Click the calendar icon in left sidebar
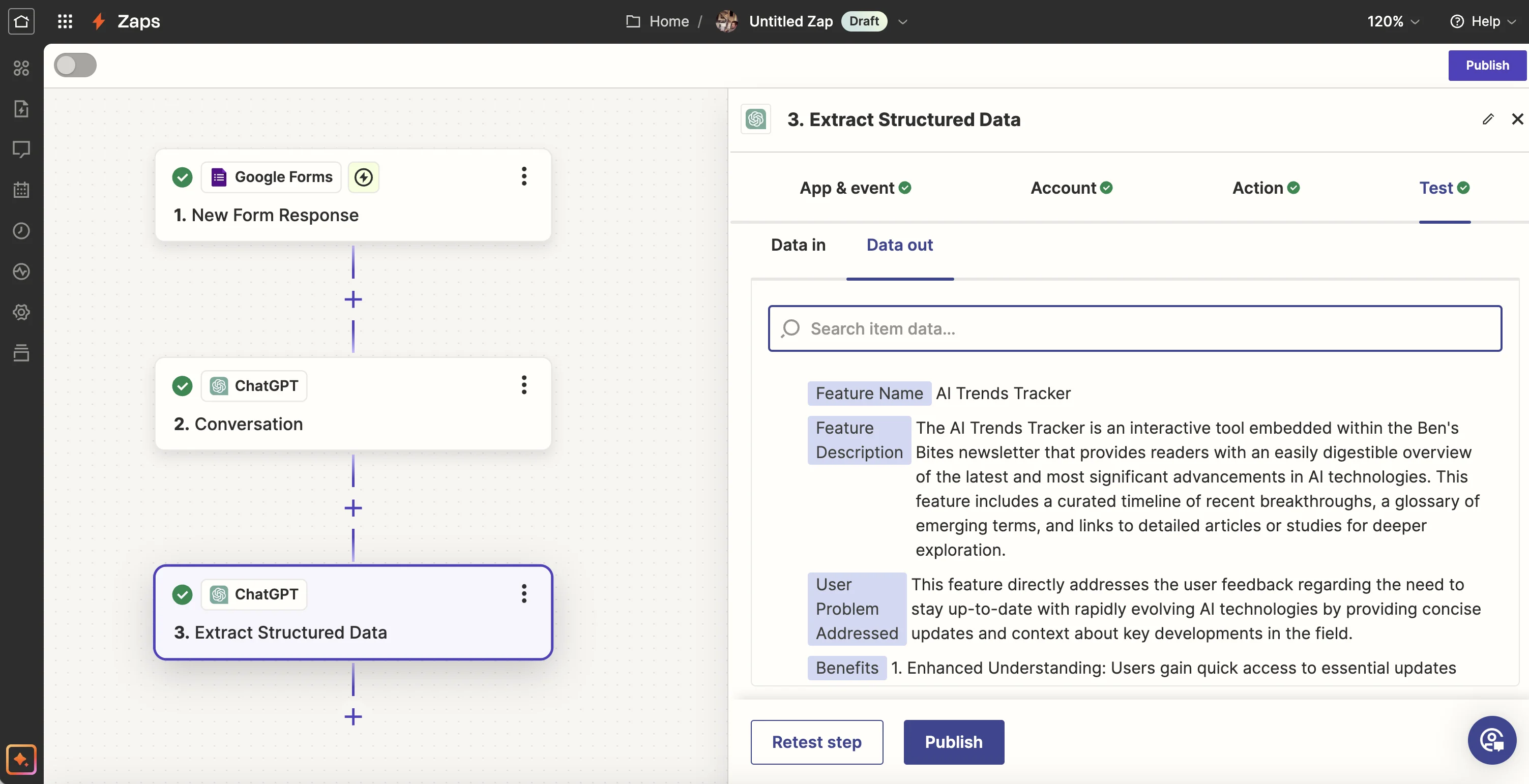1529x784 pixels. 21,190
